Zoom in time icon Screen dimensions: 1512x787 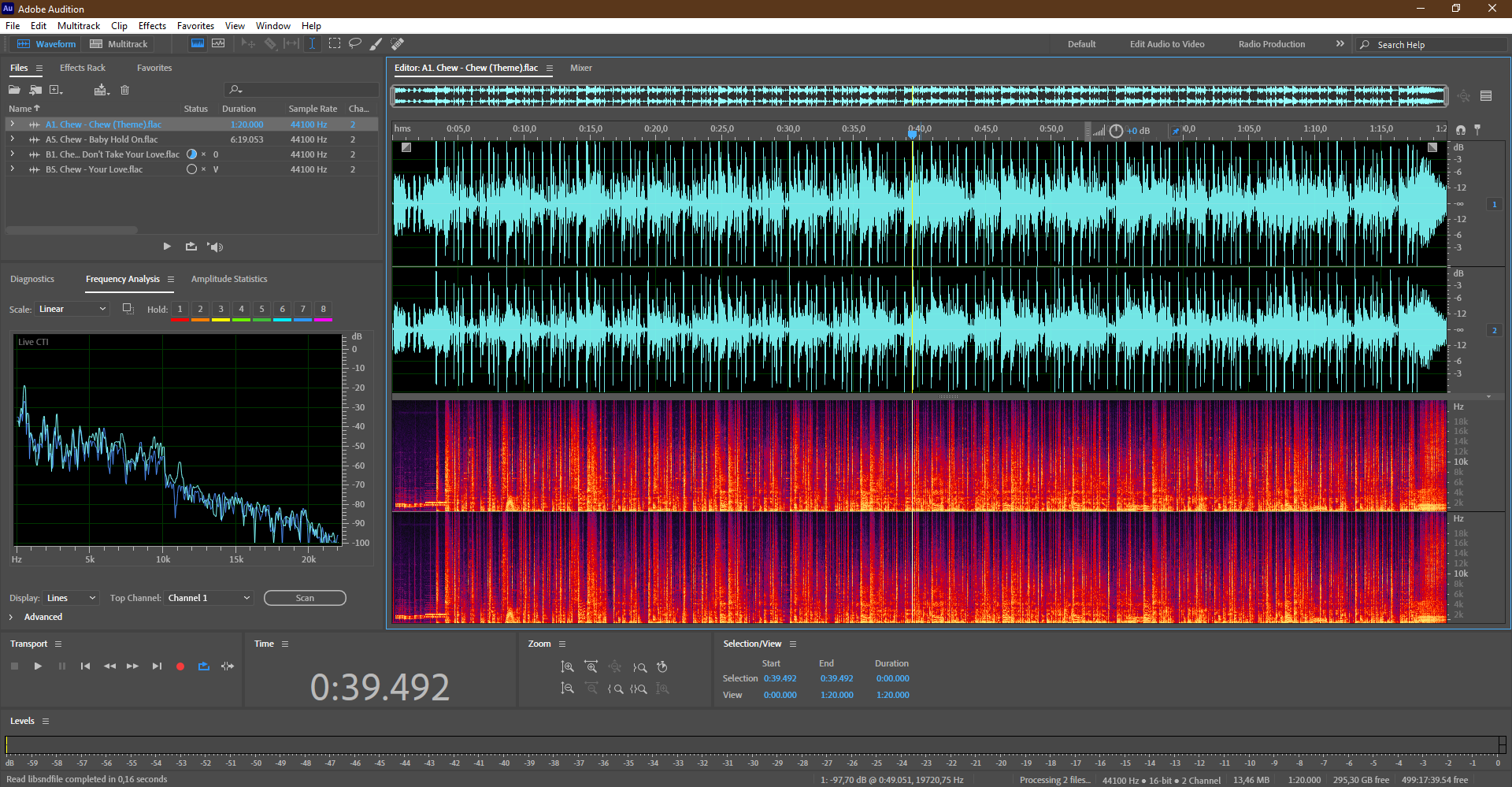point(591,667)
